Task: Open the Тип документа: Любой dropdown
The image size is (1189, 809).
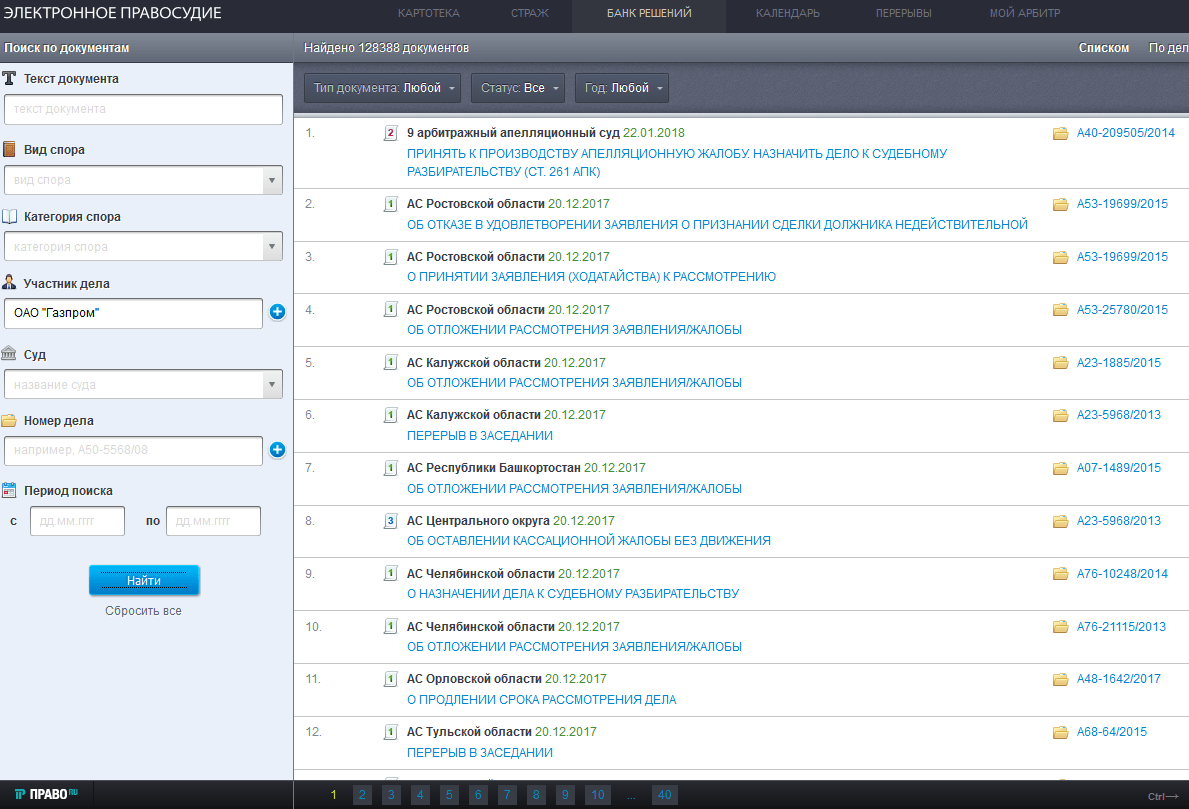Action: pos(383,88)
